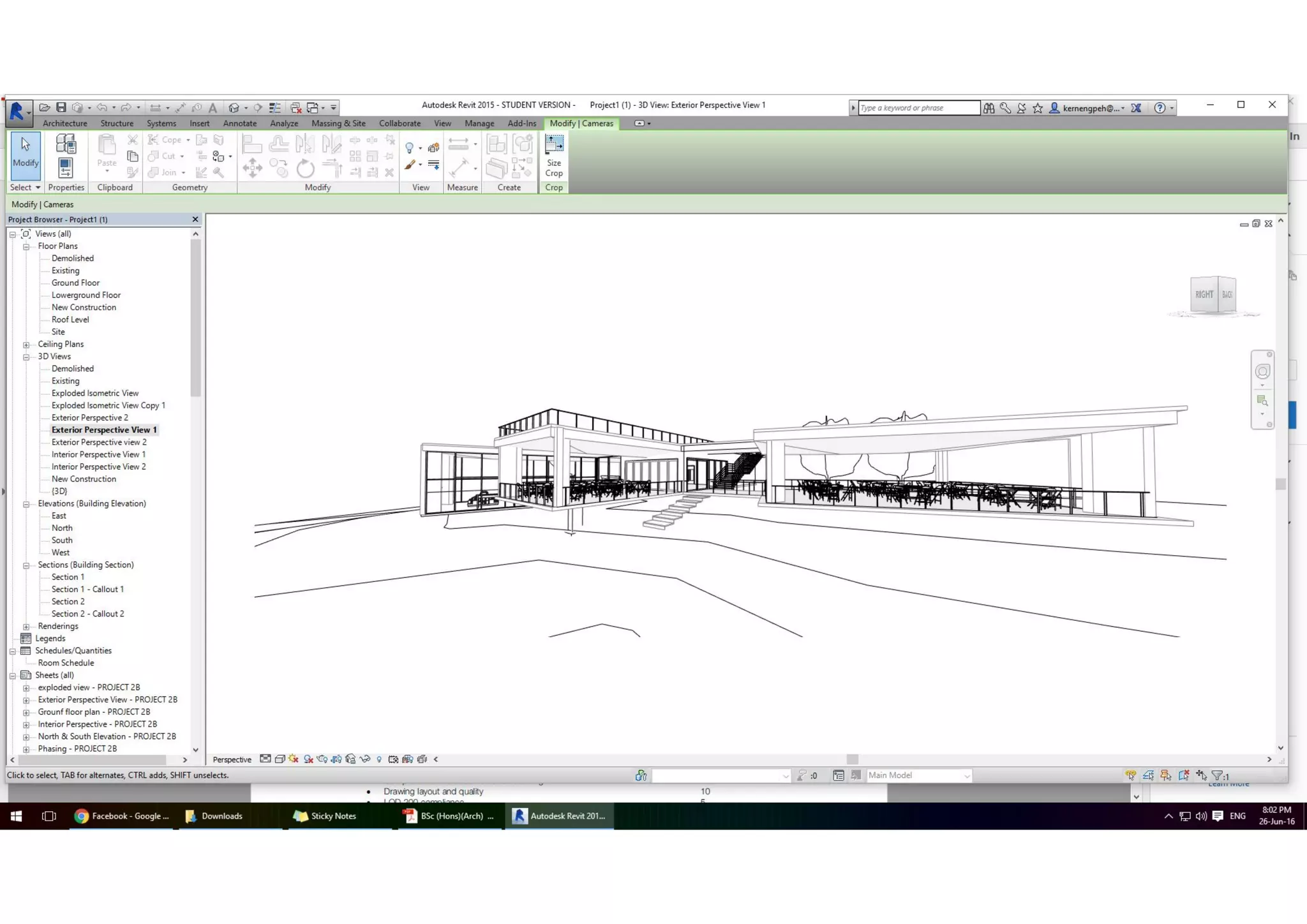The height and width of the screenshot is (924, 1307).
Task: Switch to Sticky Notes in the taskbar
Action: 324,816
